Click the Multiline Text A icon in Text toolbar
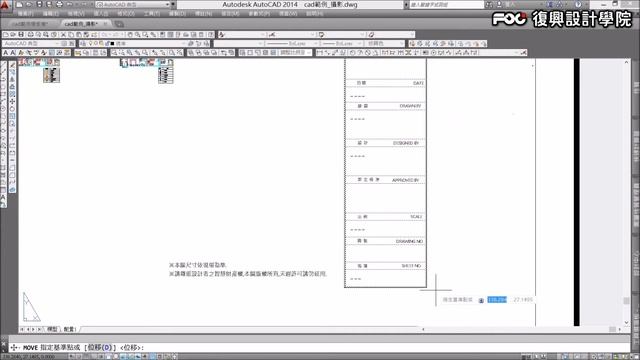 (x=5, y=53)
